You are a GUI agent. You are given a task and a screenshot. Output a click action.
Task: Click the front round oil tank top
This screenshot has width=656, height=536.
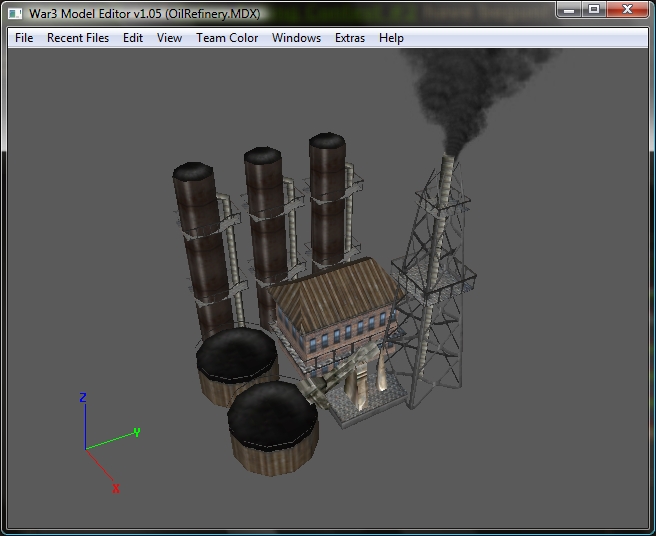[273, 414]
